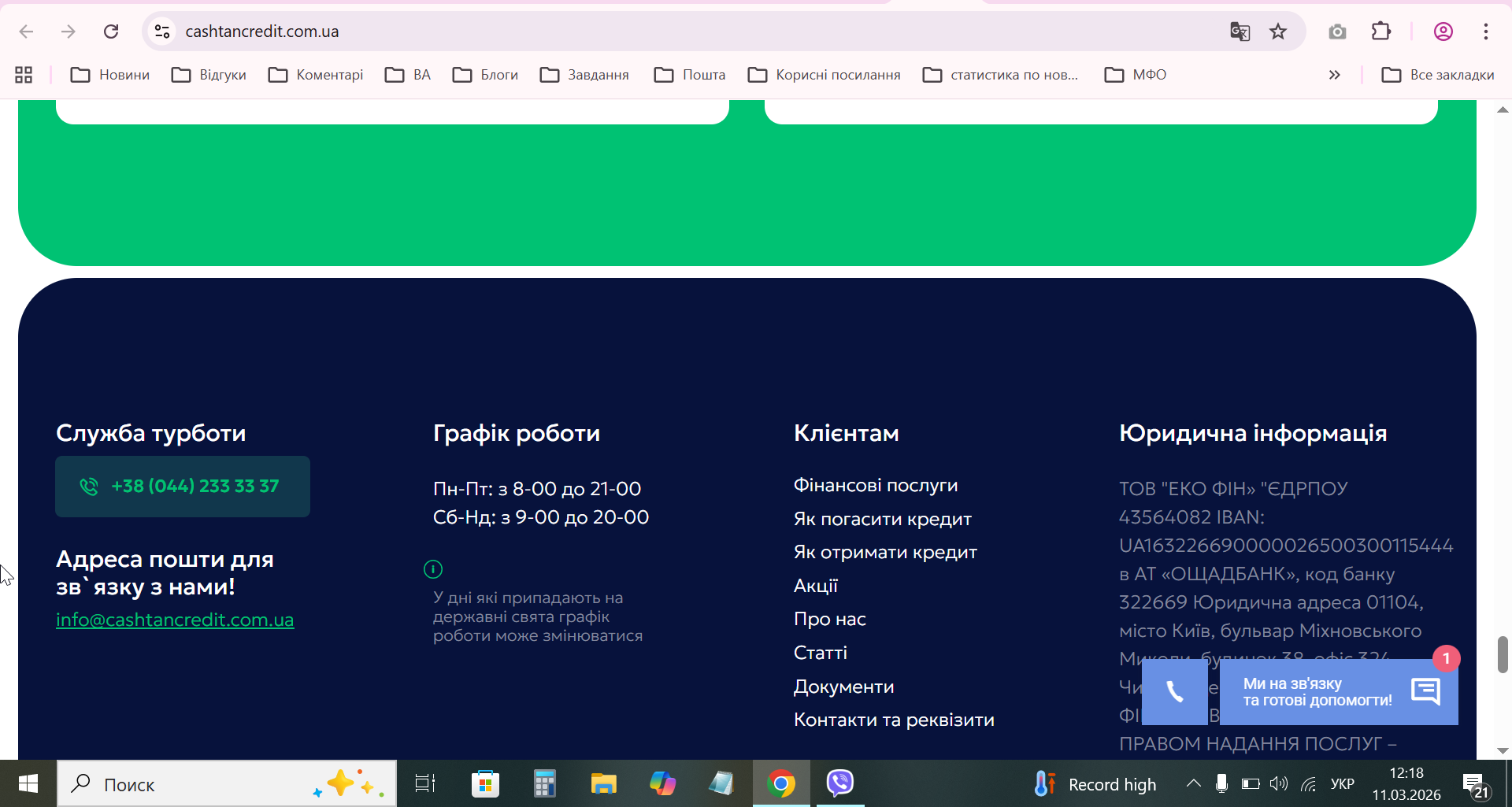Open the Блоги bookmarks folder
The height and width of the screenshot is (807, 1512).
click(486, 75)
